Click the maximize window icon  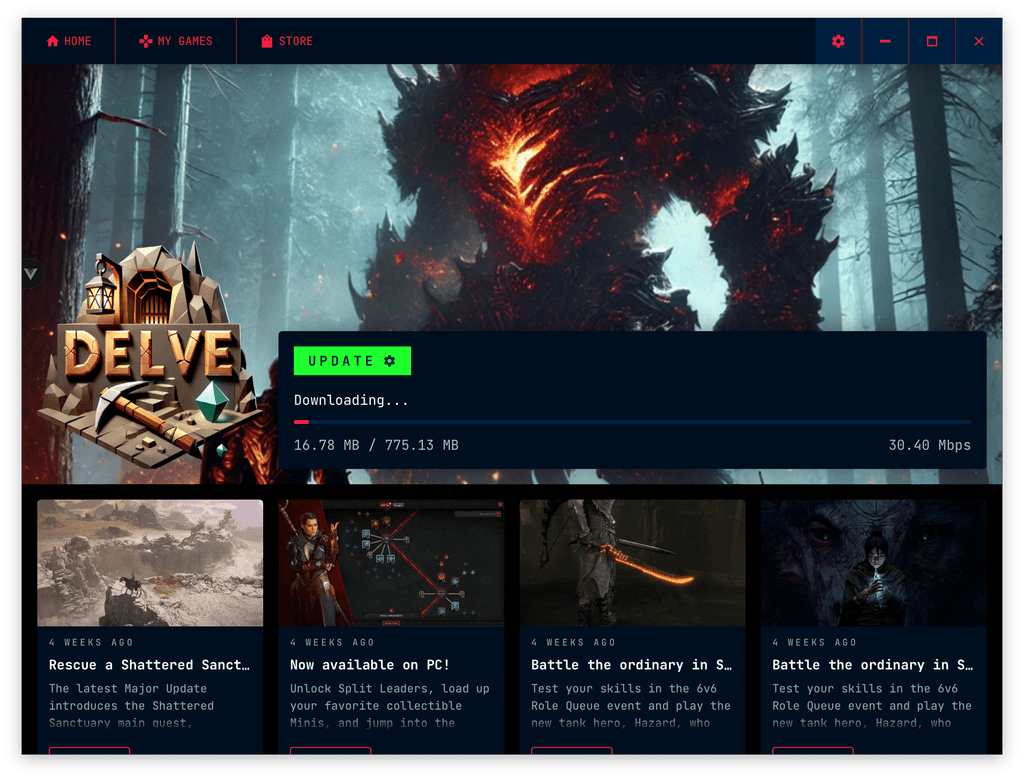pyautogui.click(x=931, y=41)
